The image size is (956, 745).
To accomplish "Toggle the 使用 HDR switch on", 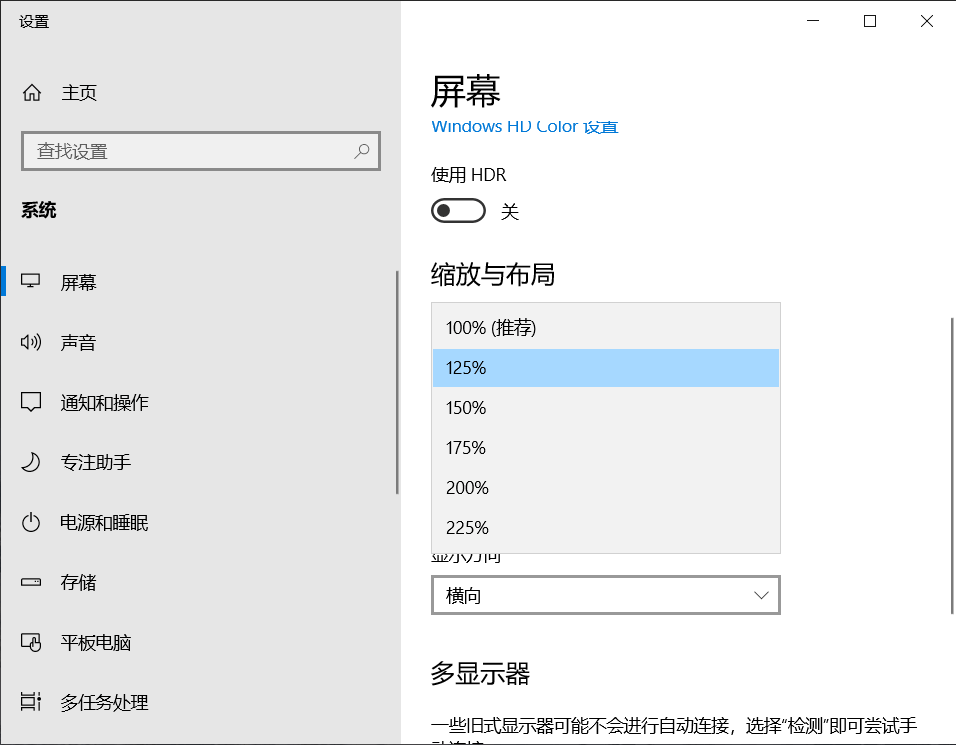I will pyautogui.click(x=457, y=210).
